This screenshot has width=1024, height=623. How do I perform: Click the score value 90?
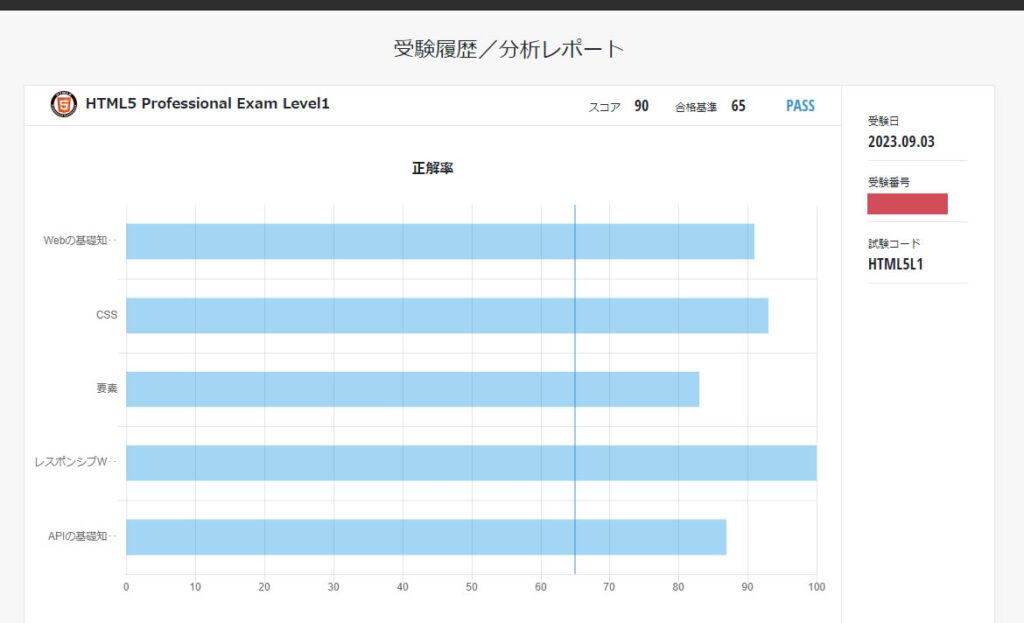tap(641, 106)
